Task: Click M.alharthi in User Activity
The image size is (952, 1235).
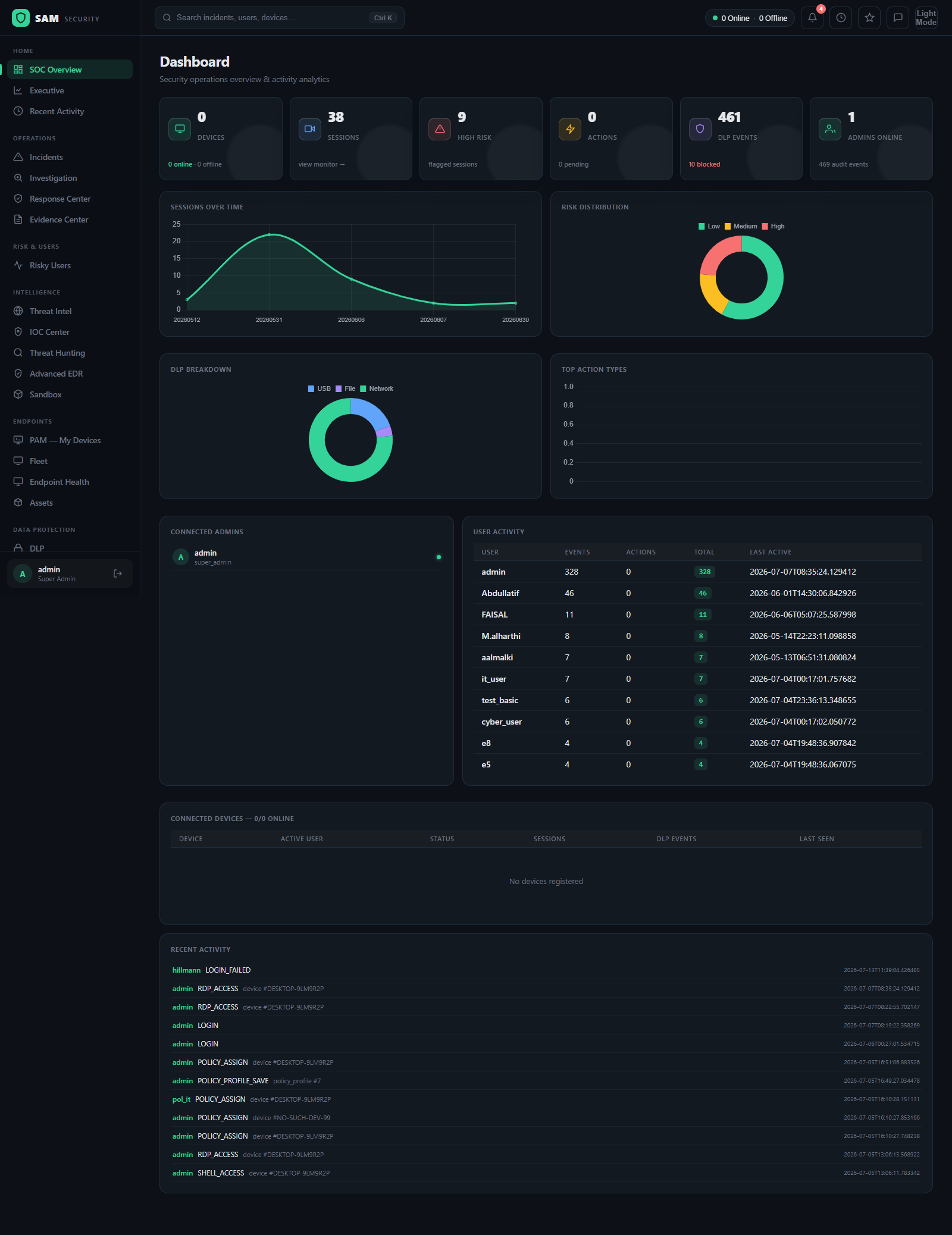Action: 501,636
